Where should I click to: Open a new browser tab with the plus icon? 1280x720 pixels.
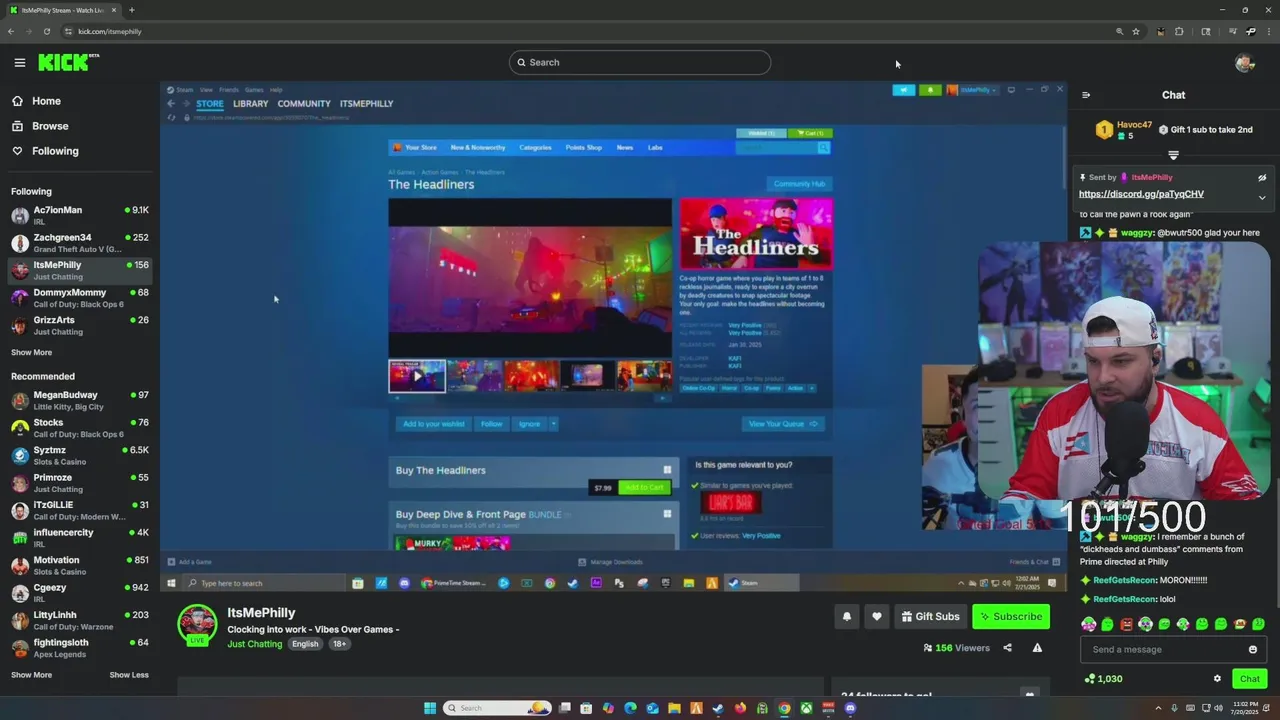[x=131, y=10]
